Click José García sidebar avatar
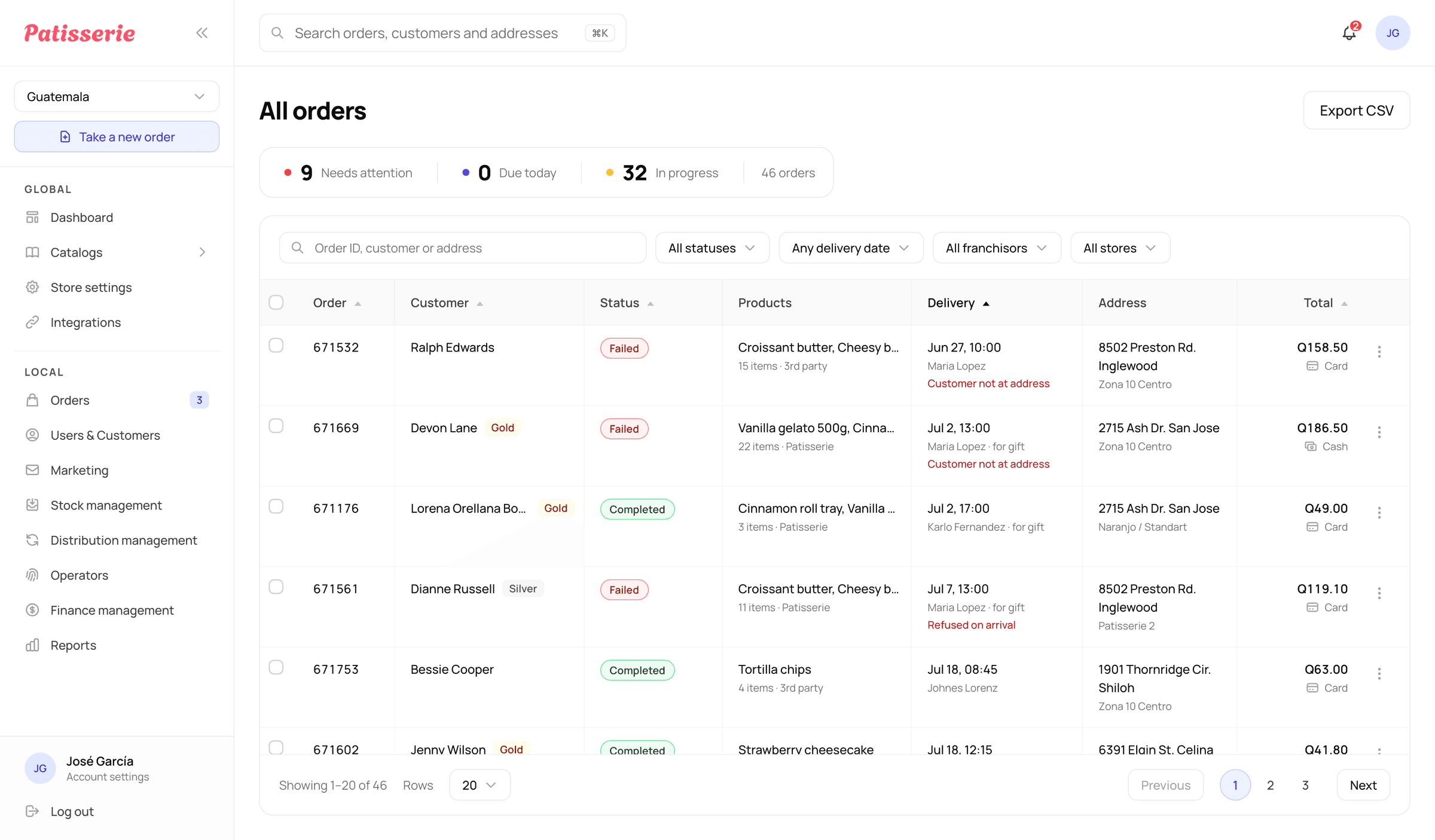The width and height of the screenshot is (1435, 840). [x=40, y=768]
